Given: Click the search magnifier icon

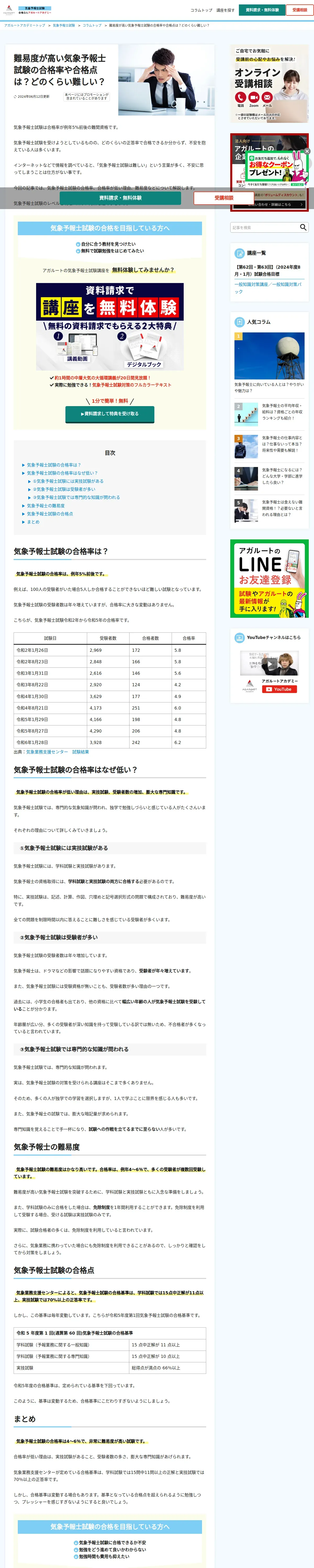Looking at the screenshot, I should tap(303, 227).
